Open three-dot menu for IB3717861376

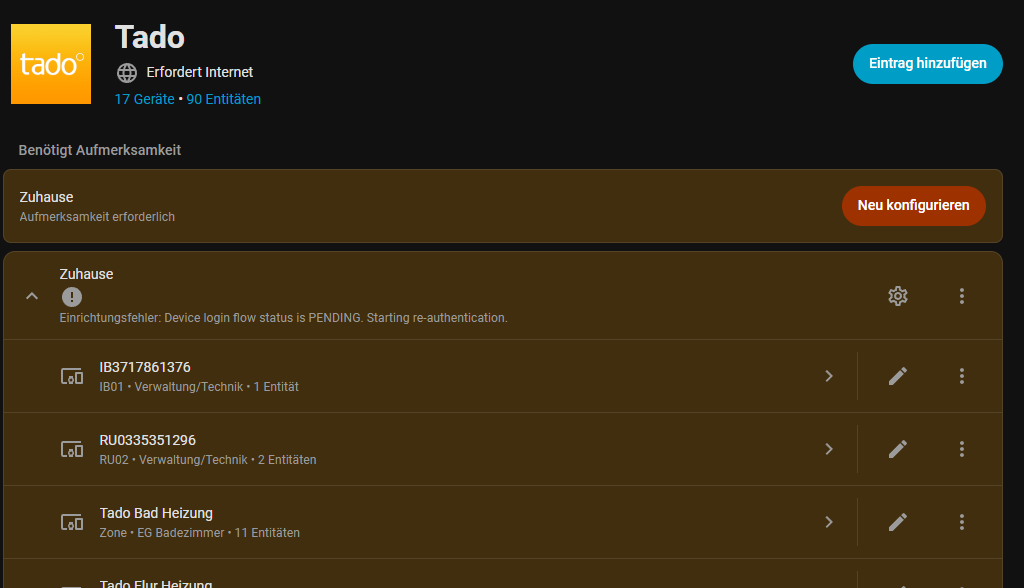[962, 376]
